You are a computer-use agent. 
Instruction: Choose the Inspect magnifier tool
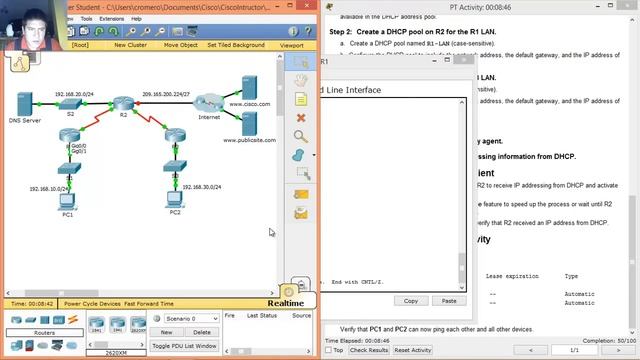pyautogui.click(x=300, y=136)
